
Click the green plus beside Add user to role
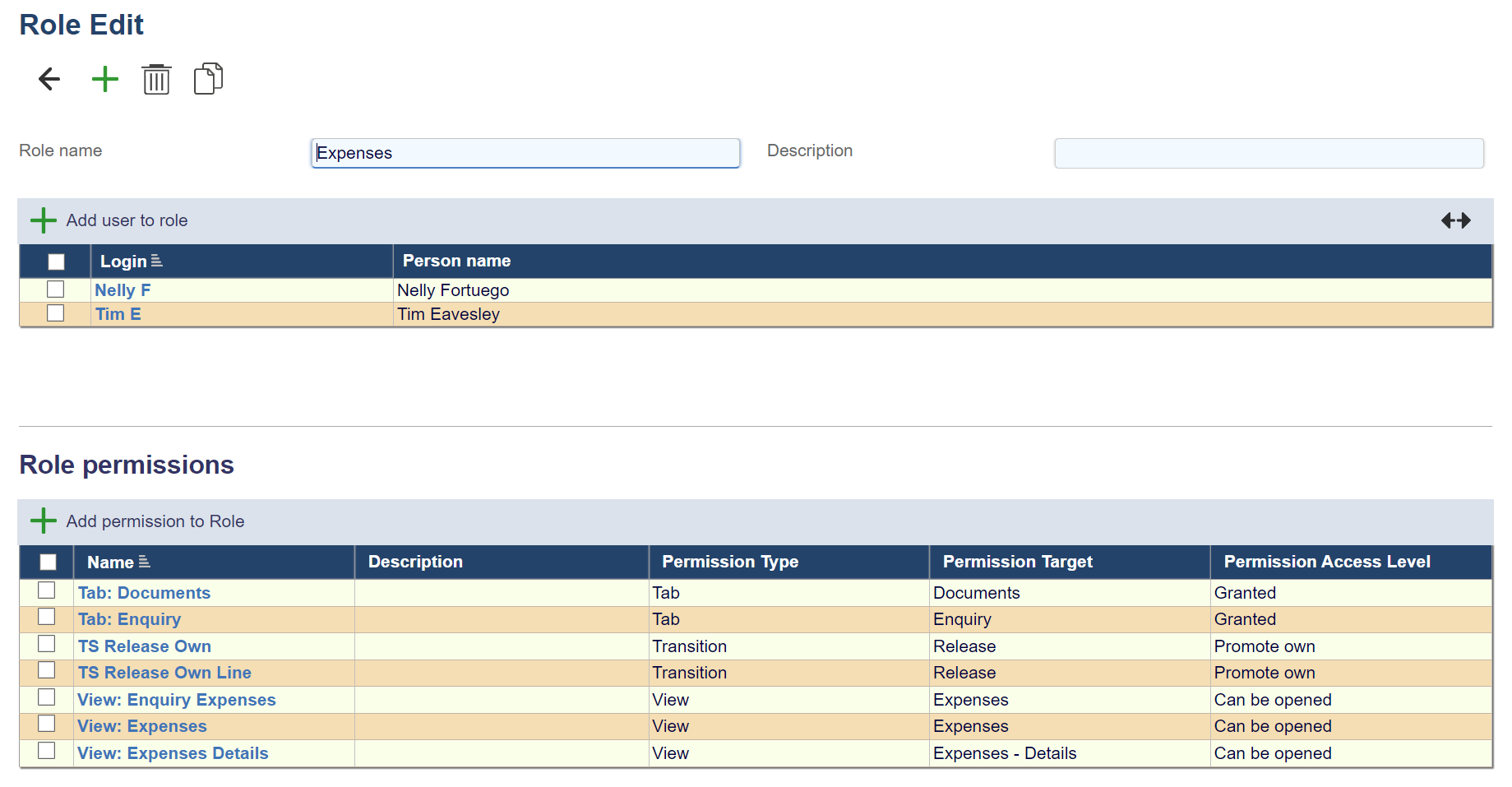click(43, 220)
